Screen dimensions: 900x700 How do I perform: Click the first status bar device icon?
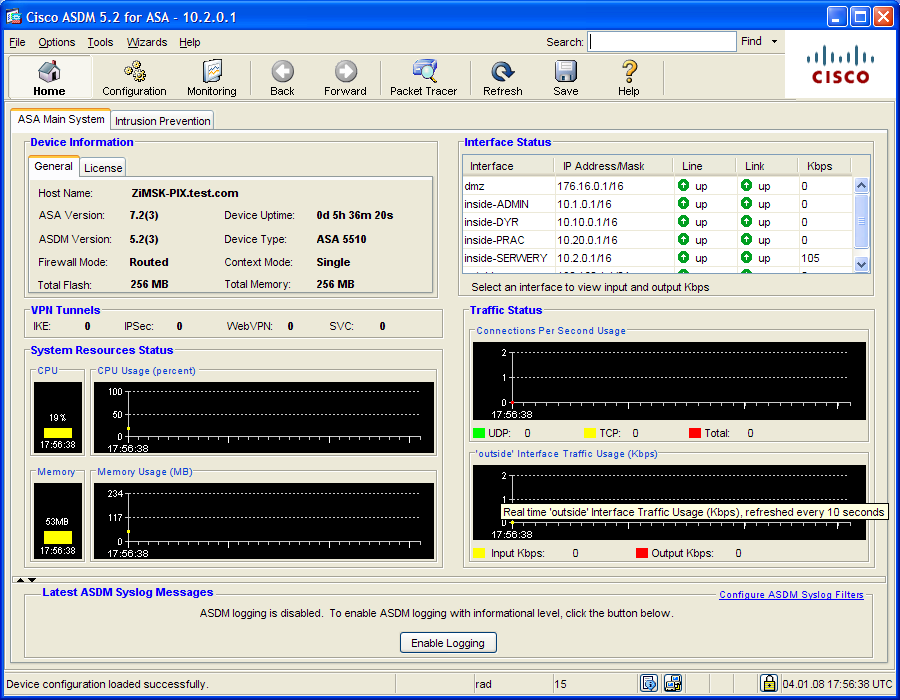[649, 683]
